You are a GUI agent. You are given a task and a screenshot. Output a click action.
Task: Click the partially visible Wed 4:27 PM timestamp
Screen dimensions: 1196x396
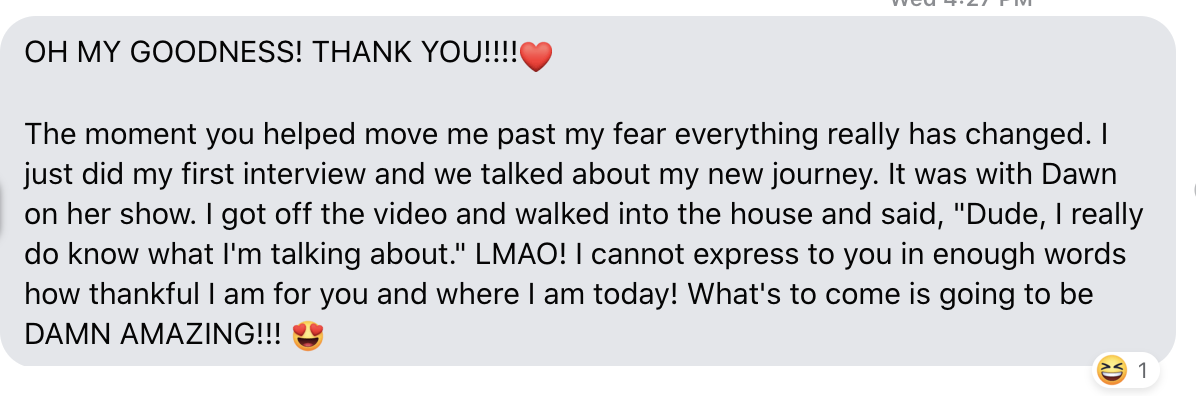point(961,3)
